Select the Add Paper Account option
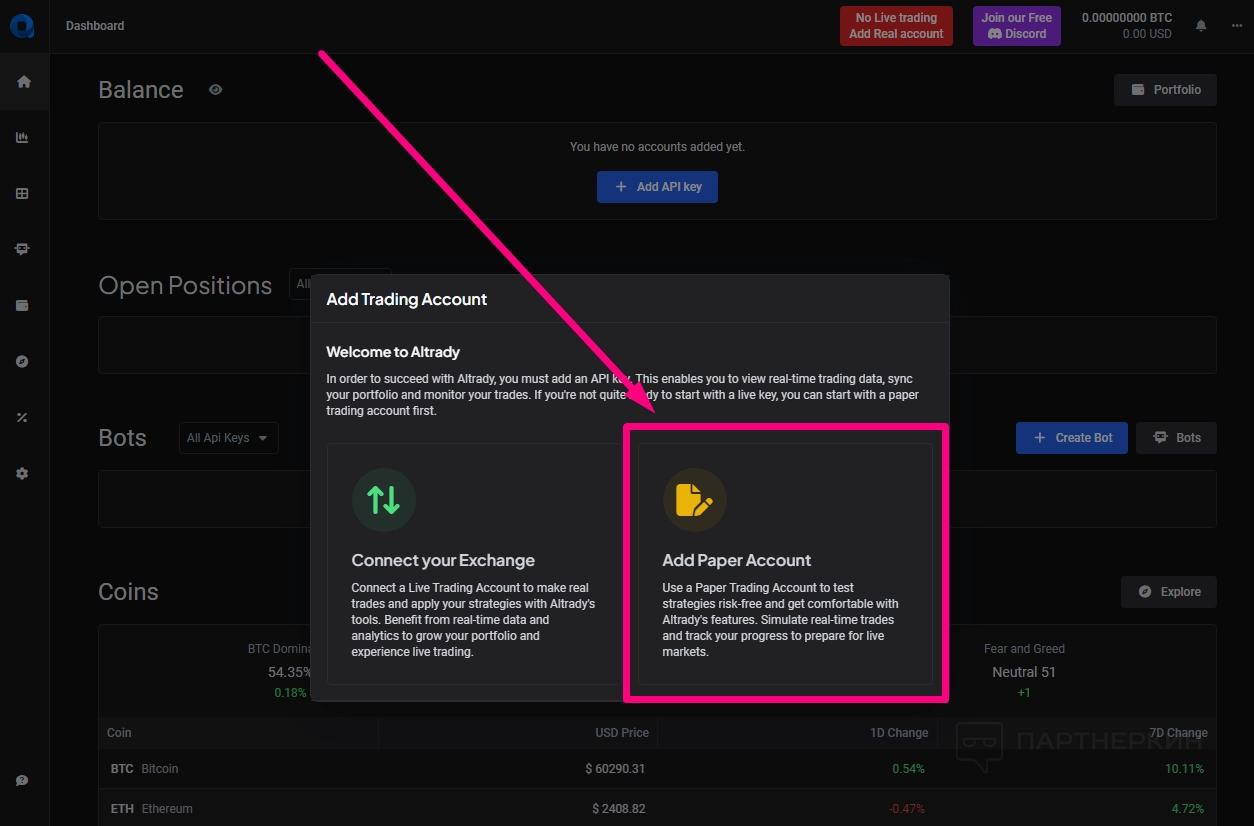 tap(785, 564)
